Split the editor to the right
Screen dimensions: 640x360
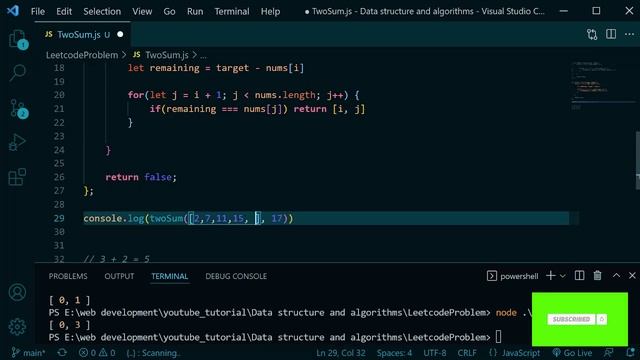click(611, 34)
